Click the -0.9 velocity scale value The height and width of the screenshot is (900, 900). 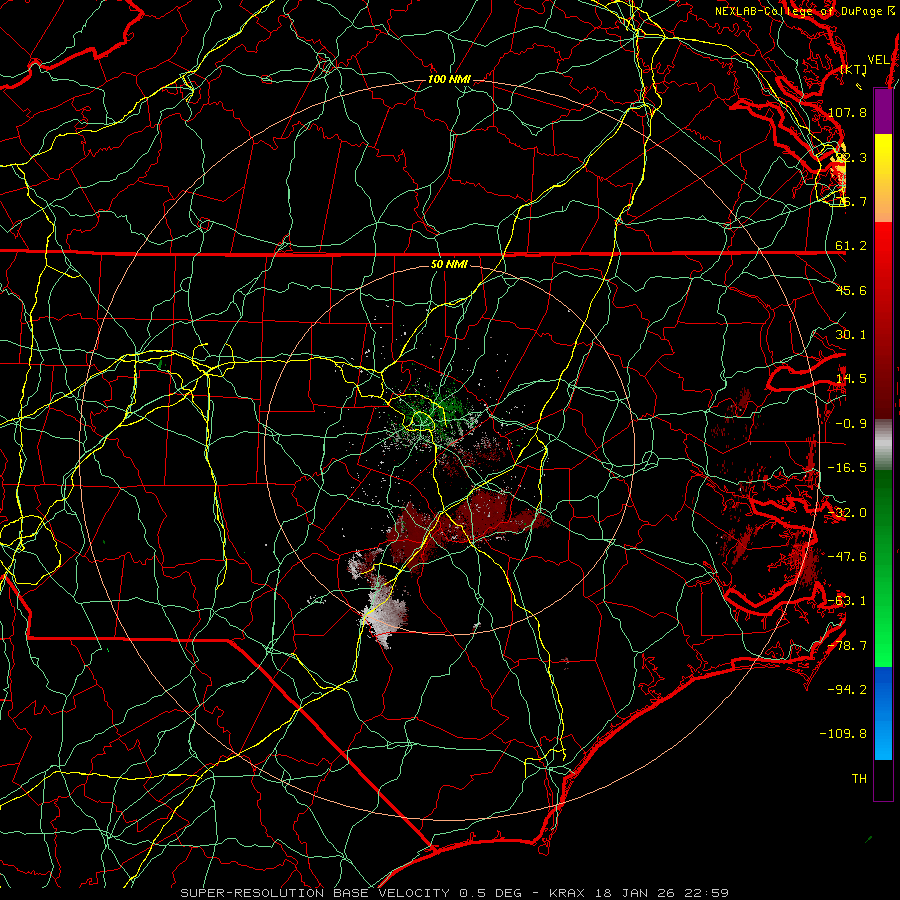click(x=851, y=424)
